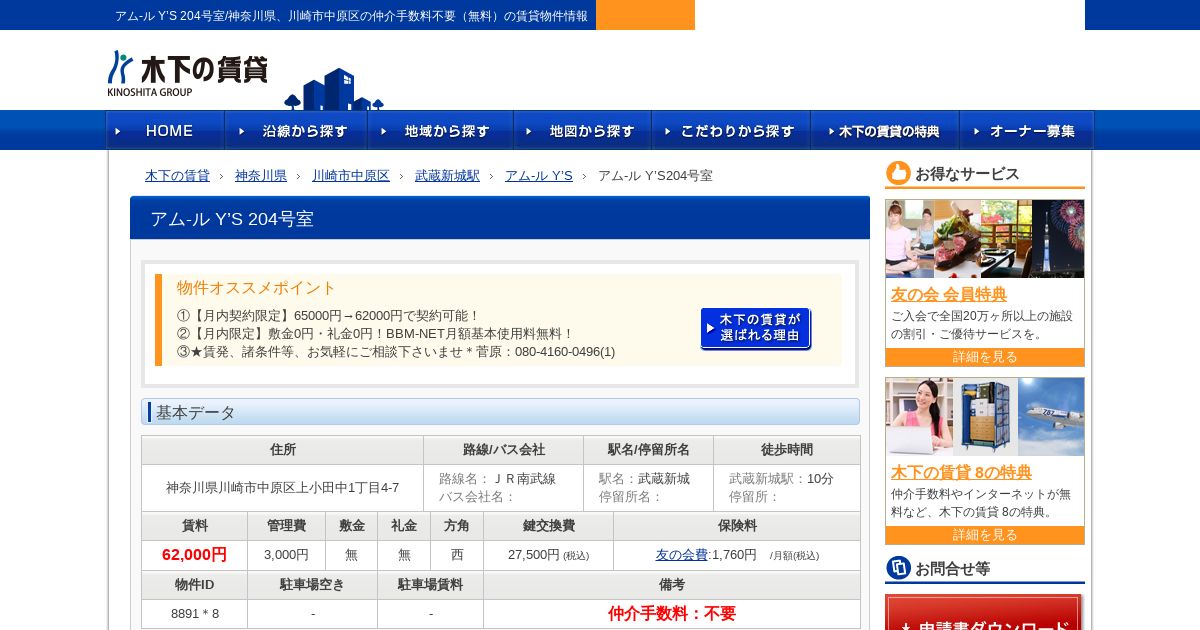Follow the 神奈川県 breadcrumb link

pyautogui.click(x=261, y=176)
